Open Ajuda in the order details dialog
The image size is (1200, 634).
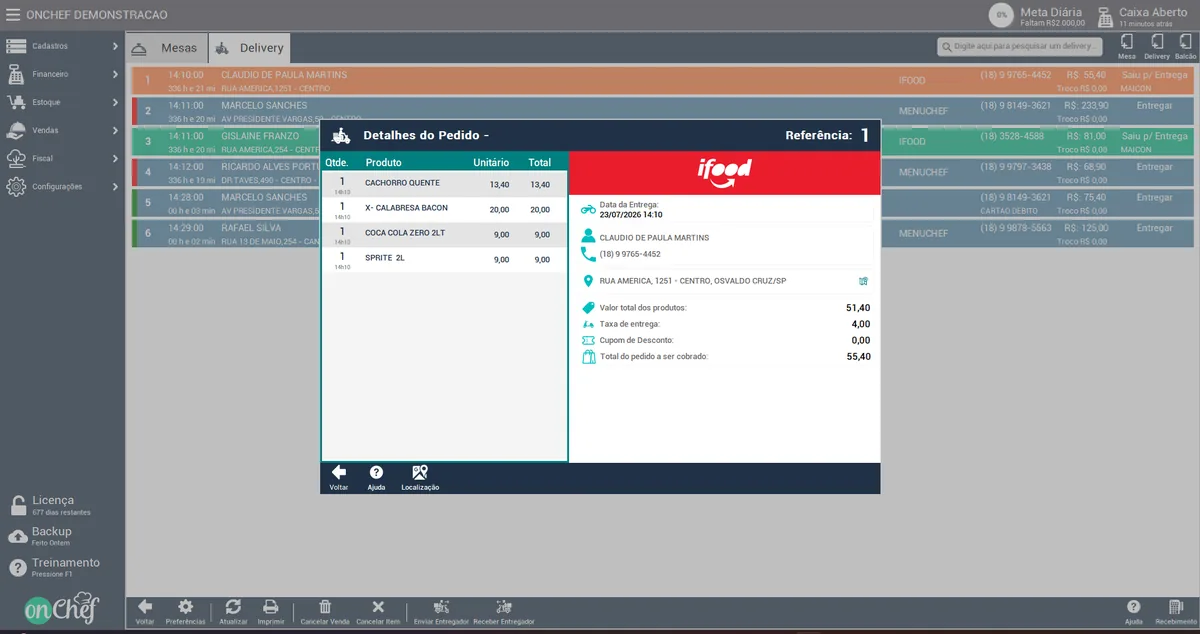pyautogui.click(x=376, y=477)
